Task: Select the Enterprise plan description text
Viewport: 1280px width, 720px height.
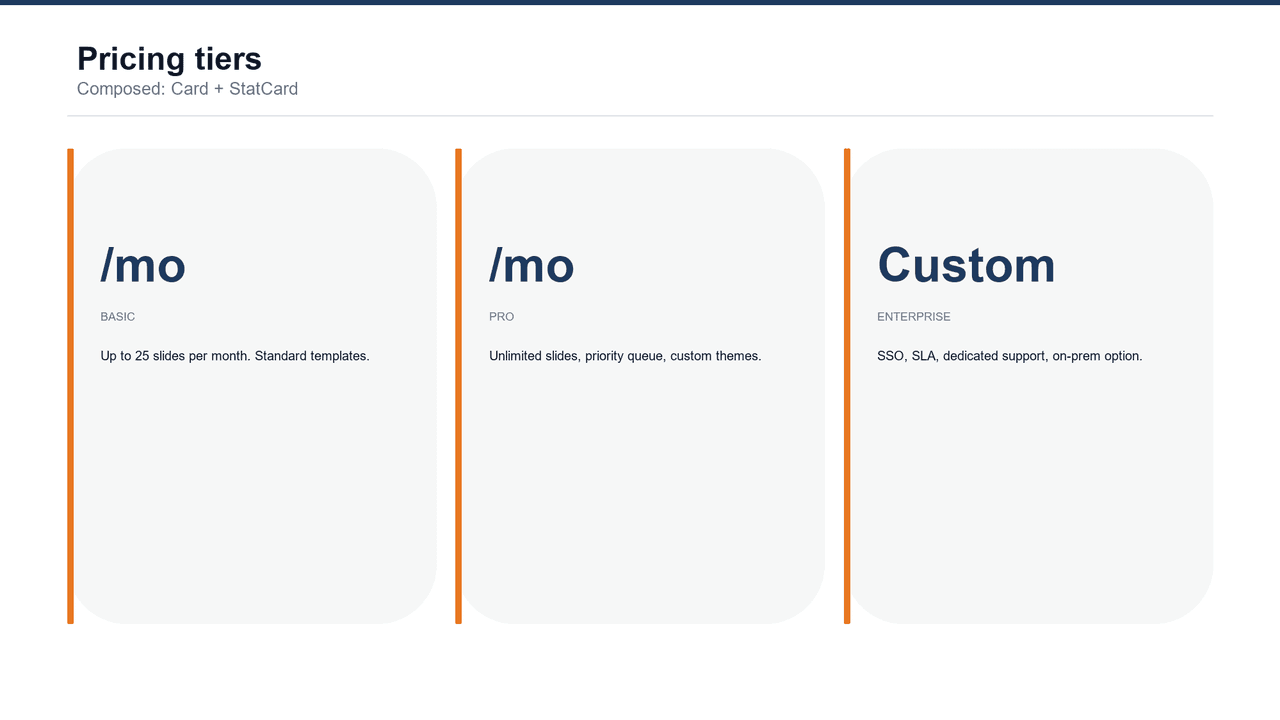Action: point(1009,355)
